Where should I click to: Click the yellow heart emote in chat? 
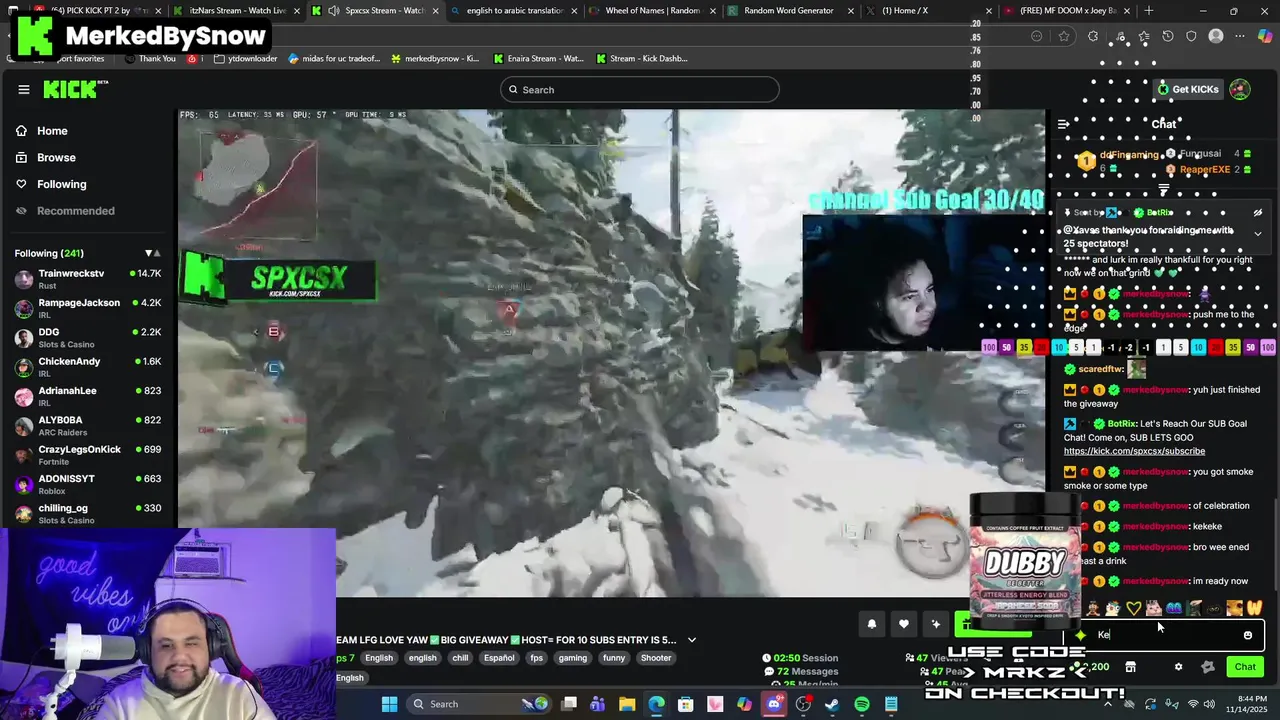pos(1133,608)
